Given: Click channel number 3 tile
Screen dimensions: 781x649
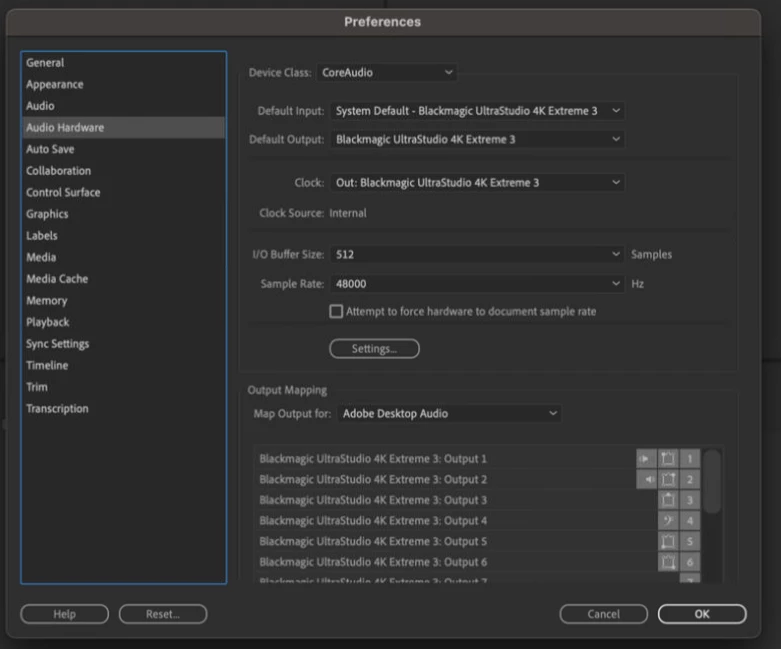Looking at the screenshot, I should point(690,500).
